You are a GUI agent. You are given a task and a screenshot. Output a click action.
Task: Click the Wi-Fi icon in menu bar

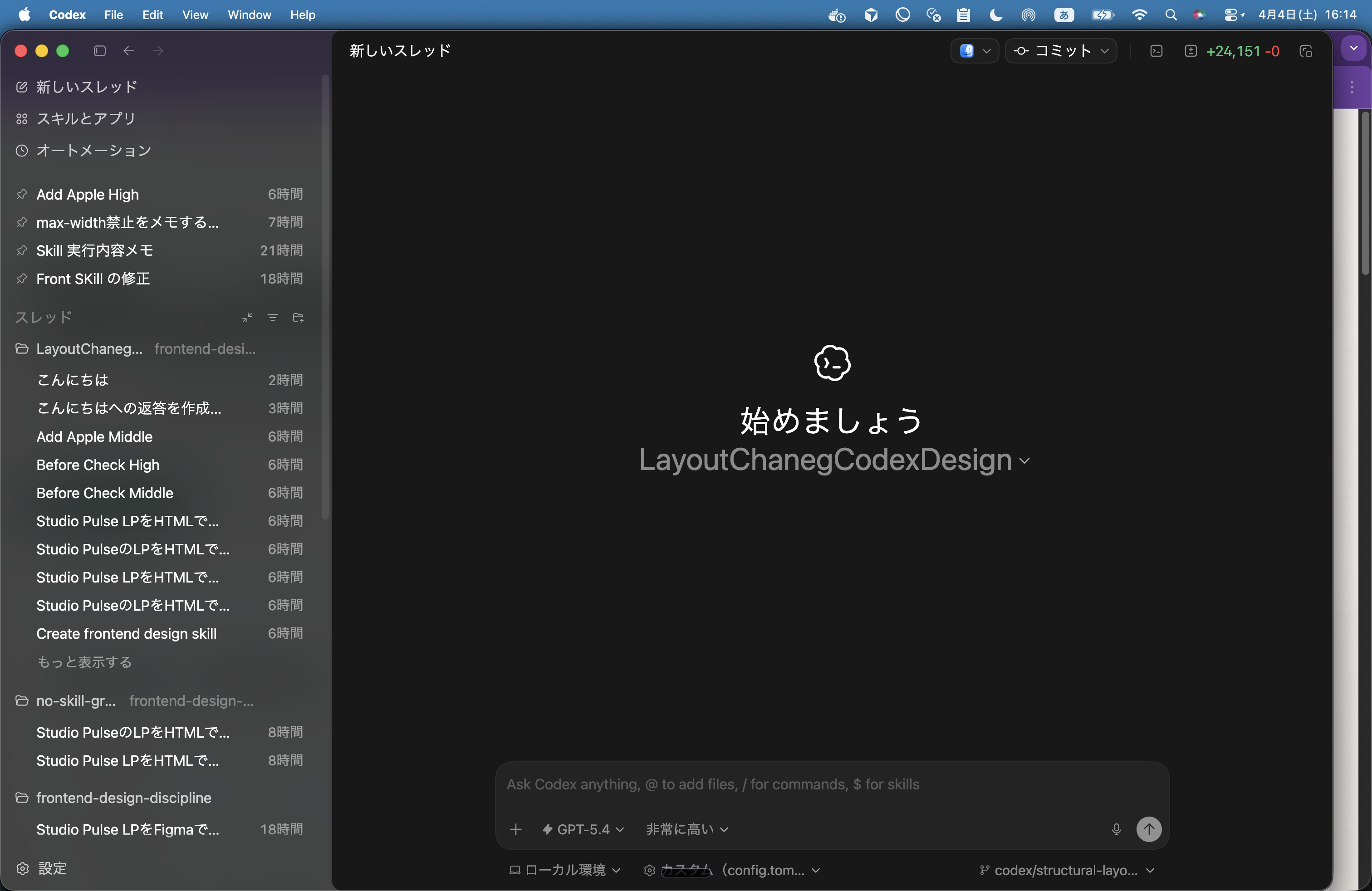tap(1140, 15)
